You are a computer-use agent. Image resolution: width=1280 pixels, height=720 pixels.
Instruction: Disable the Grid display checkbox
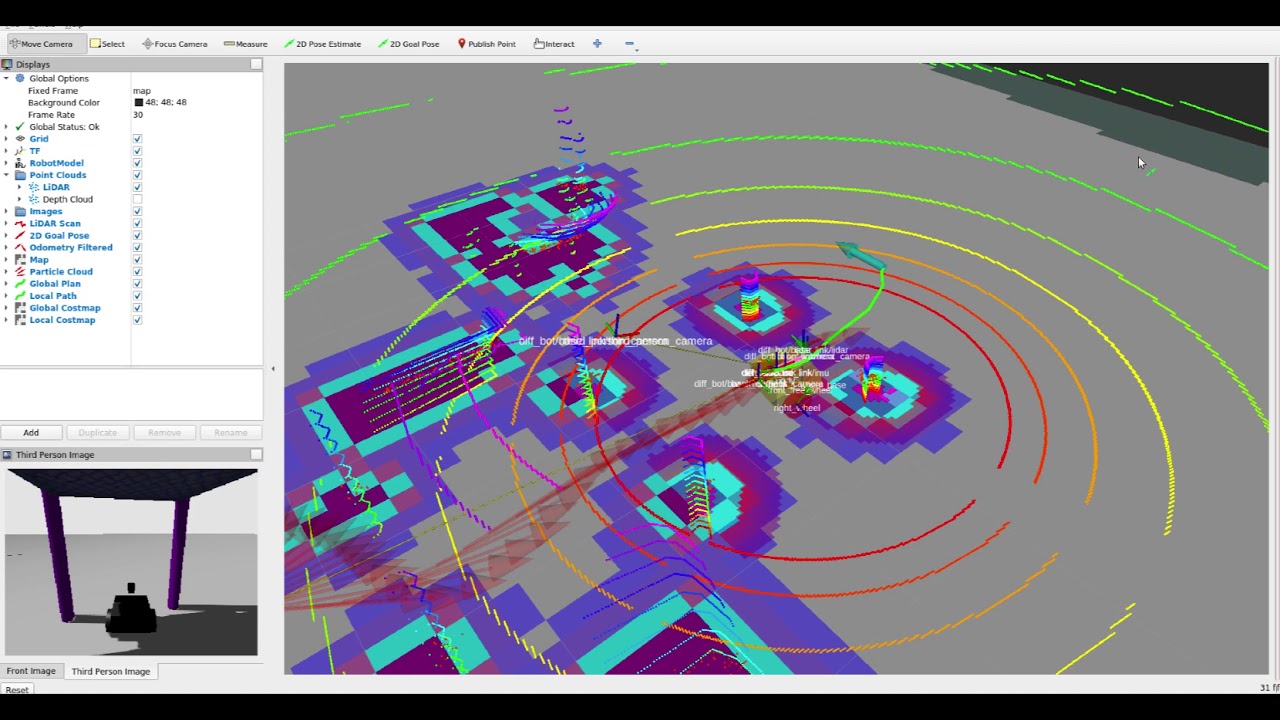tap(137, 139)
